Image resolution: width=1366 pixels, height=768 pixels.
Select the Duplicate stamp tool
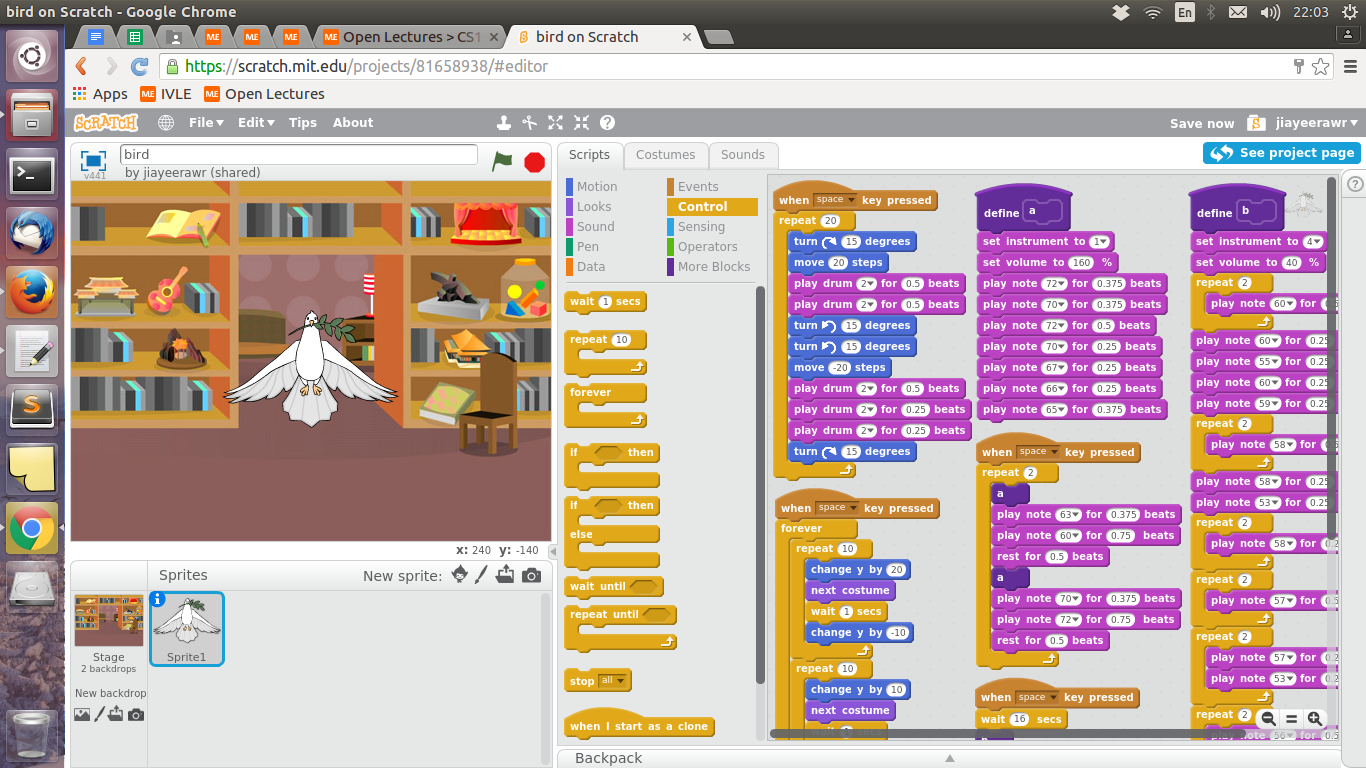coord(504,122)
